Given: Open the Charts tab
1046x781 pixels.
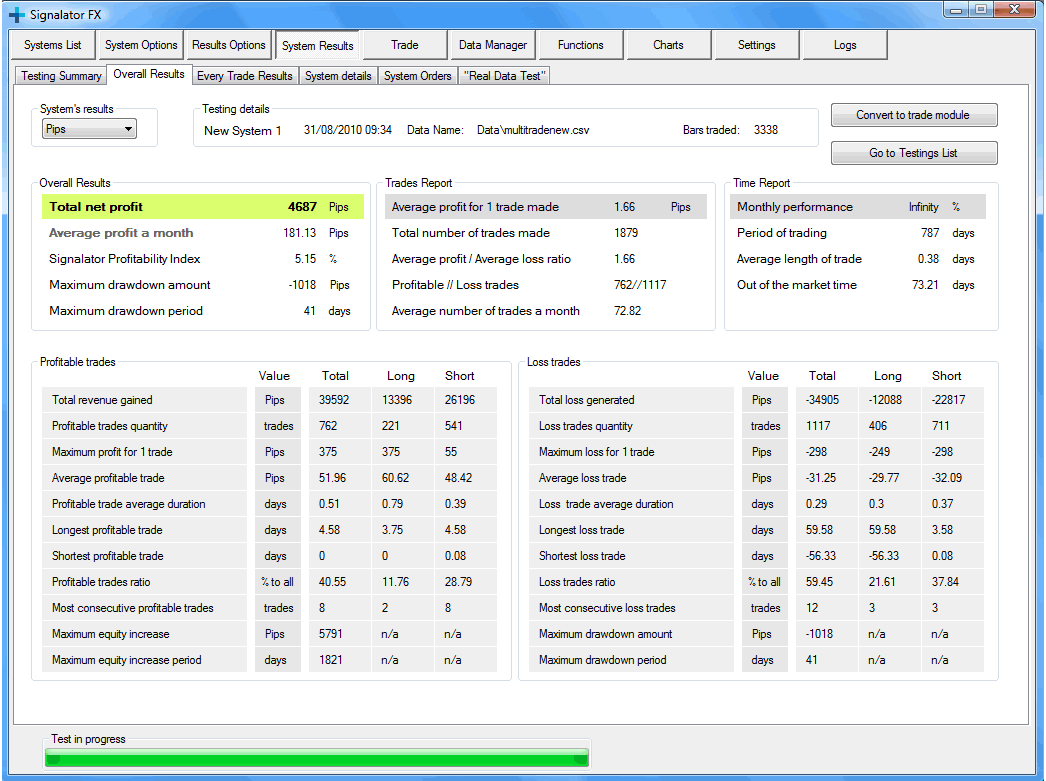Looking at the screenshot, I should (x=668, y=45).
